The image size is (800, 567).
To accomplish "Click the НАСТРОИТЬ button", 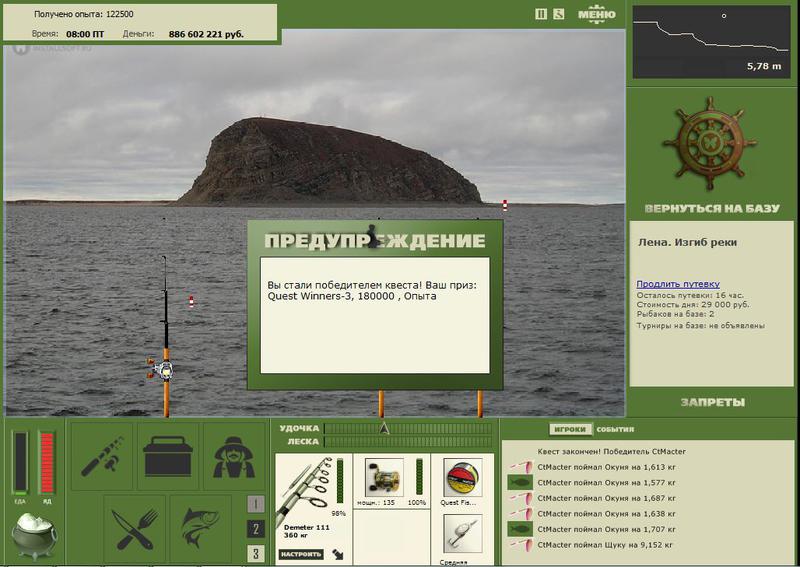I will click(x=301, y=554).
